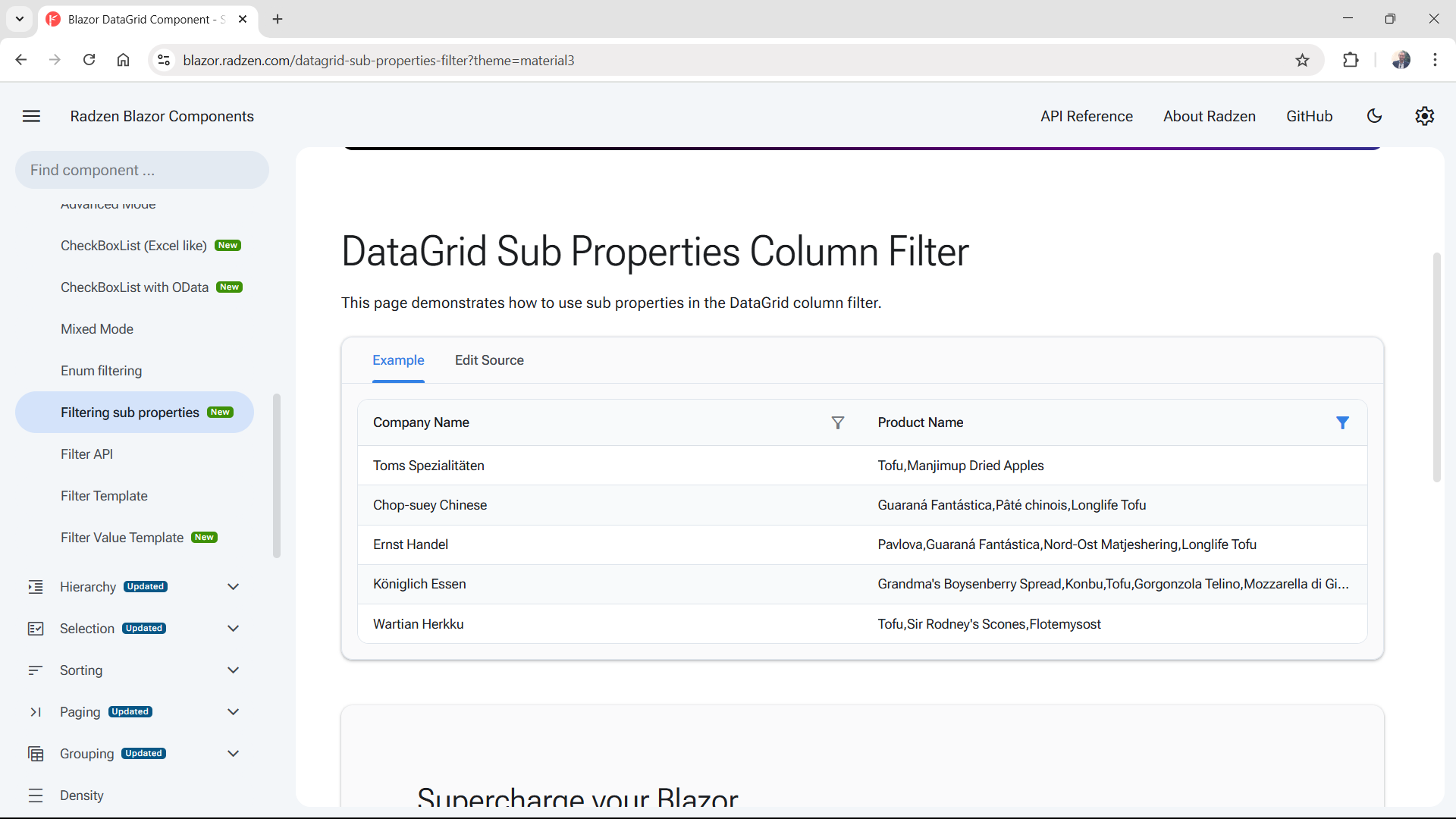
Task: Open CheckBoxList (Excel like) page
Action: click(x=134, y=246)
